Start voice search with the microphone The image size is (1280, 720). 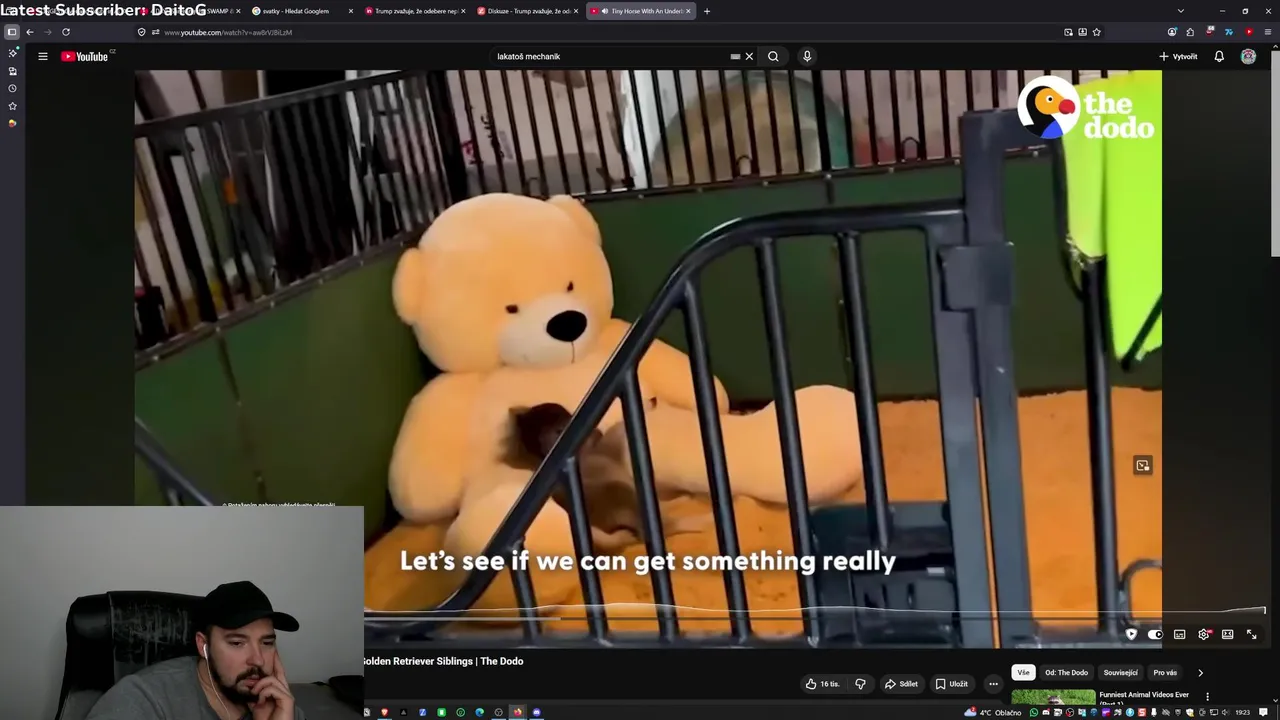tap(807, 56)
